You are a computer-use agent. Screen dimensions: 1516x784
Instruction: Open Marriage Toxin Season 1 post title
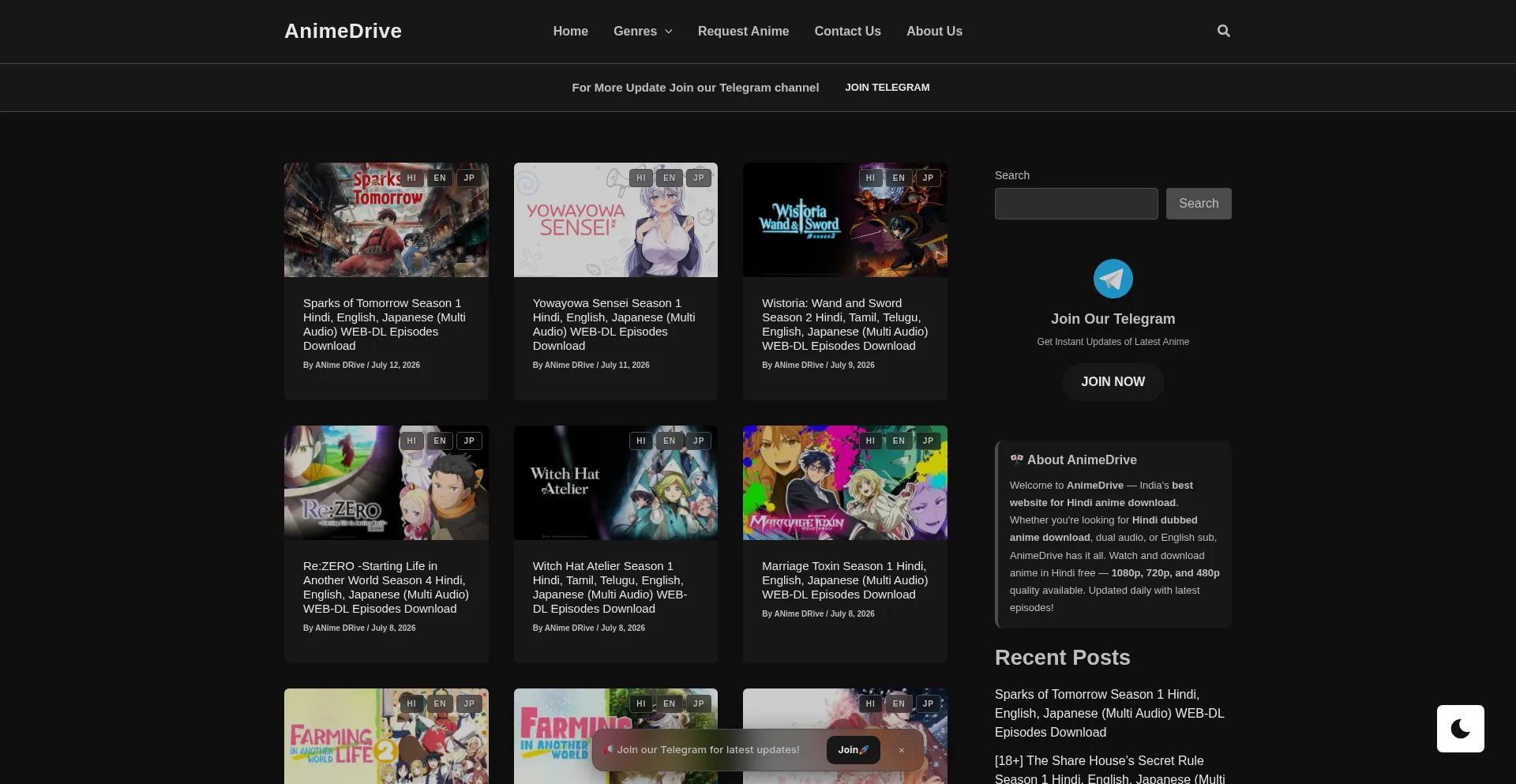[845, 580]
